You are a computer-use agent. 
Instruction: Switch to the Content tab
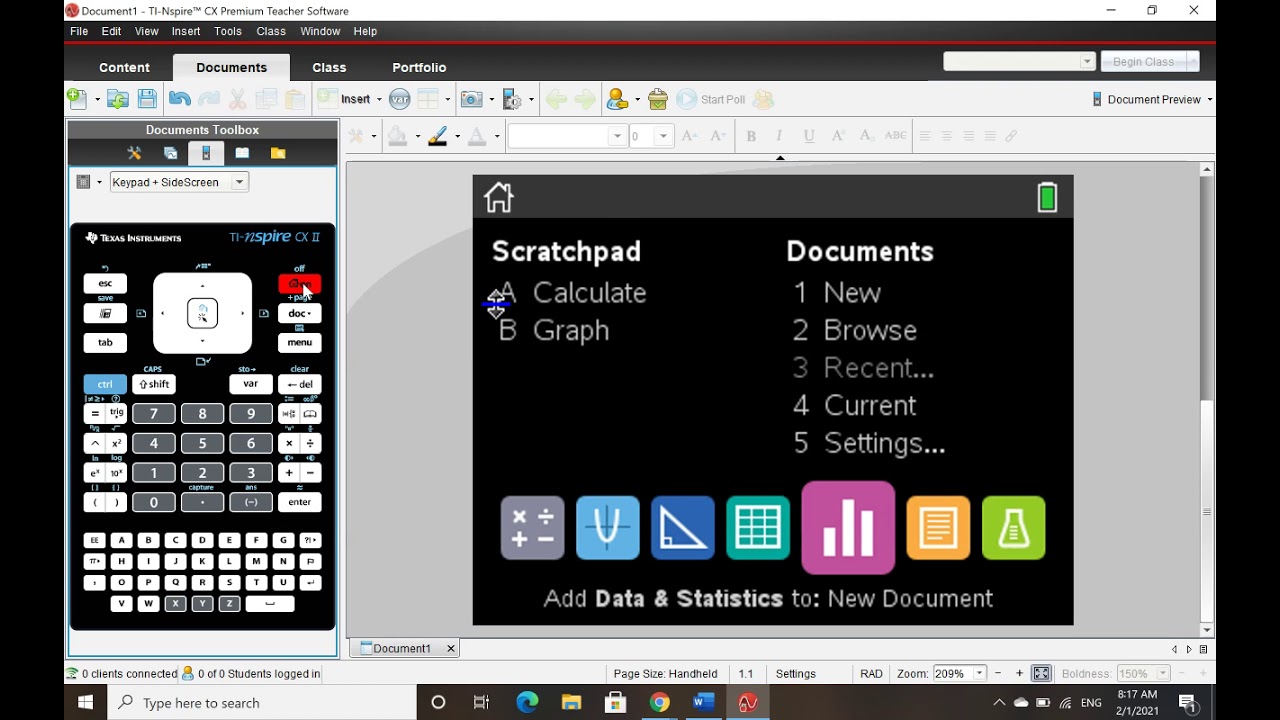[124, 67]
